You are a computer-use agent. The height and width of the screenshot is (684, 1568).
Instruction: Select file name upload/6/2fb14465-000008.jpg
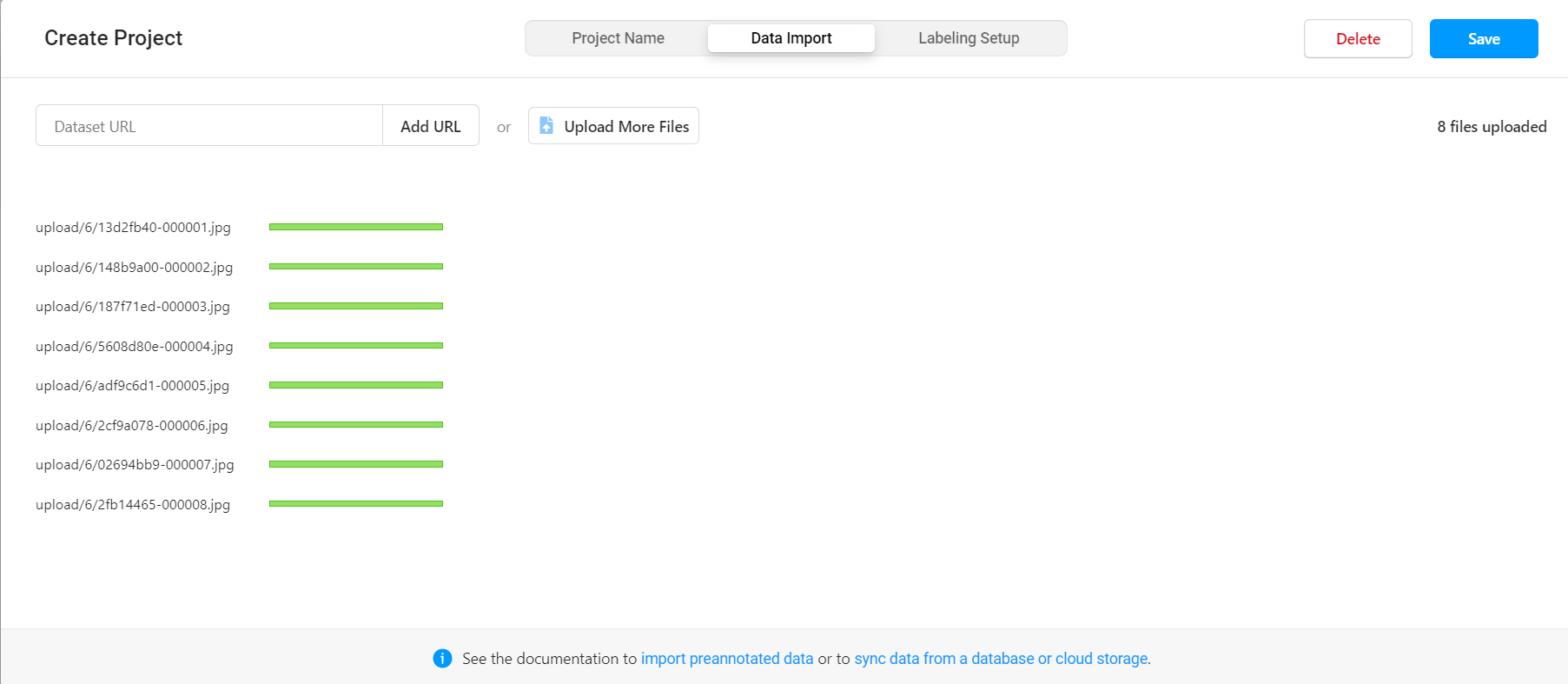133,505
